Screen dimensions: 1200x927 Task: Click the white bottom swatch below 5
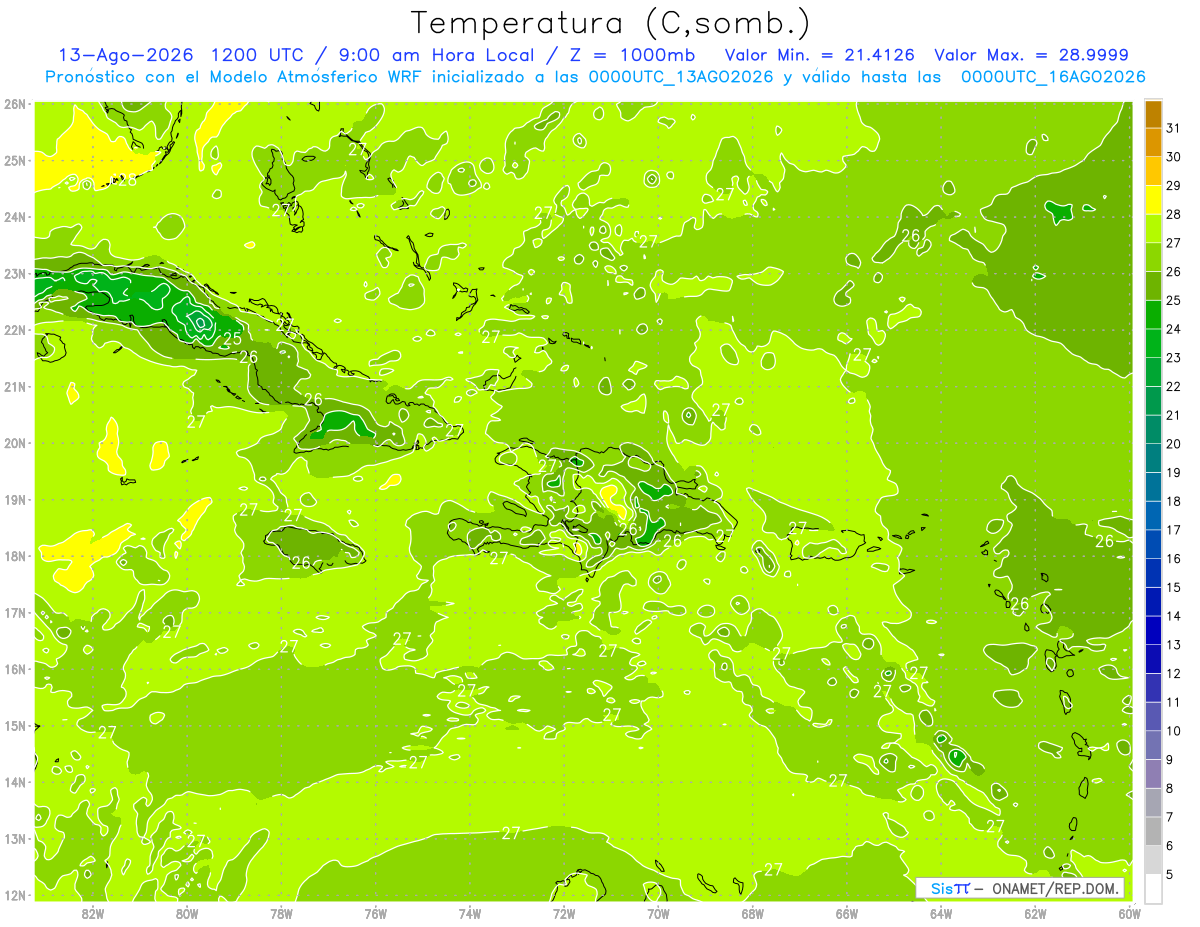click(1153, 888)
